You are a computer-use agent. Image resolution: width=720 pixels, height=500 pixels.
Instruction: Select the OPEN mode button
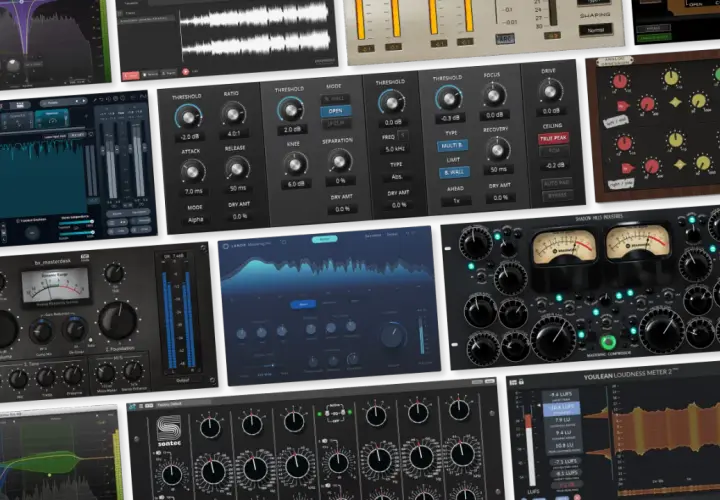point(336,111)
